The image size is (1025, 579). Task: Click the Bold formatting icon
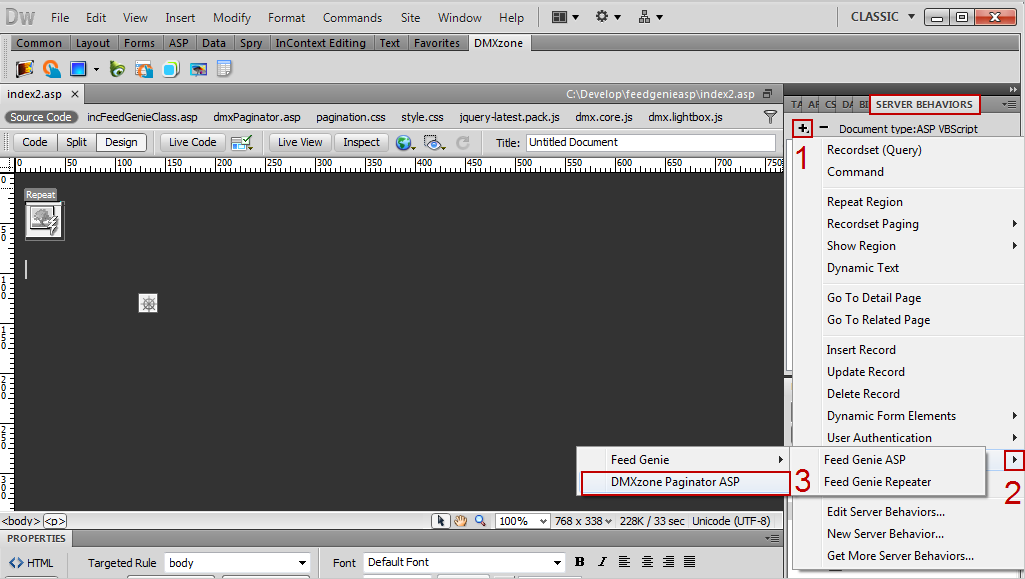[x=579, y=561]
